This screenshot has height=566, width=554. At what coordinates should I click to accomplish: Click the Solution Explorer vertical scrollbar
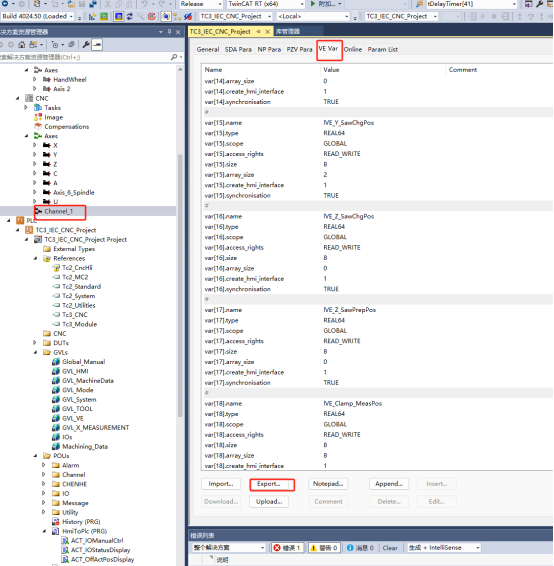(180, 285)
